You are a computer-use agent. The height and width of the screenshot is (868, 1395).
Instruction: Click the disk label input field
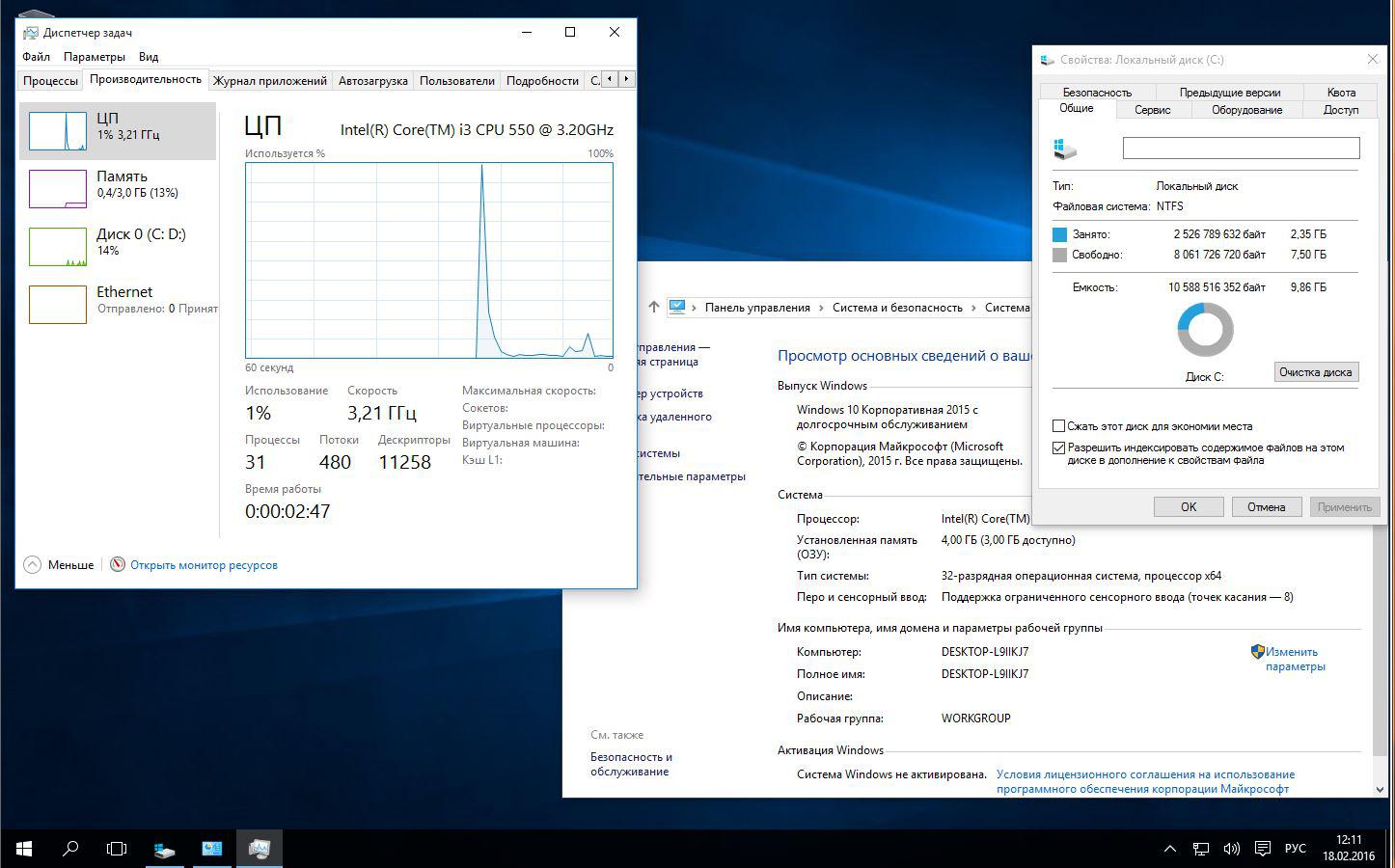[x=1241, y=148]
